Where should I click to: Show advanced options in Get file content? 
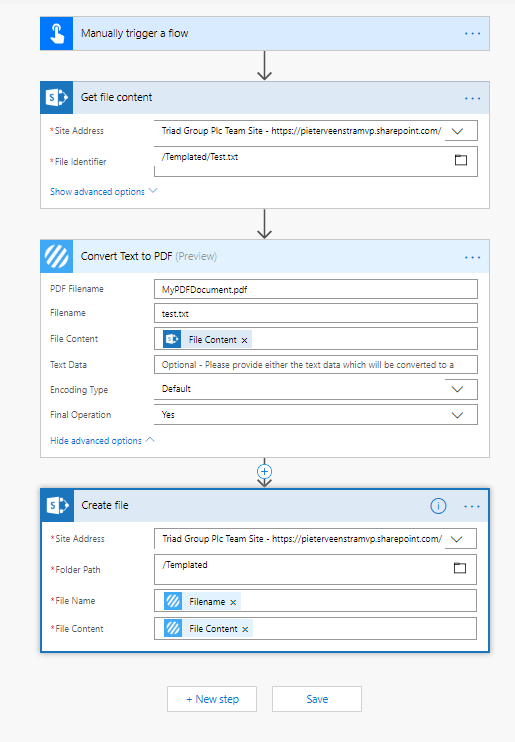point(103,192)
